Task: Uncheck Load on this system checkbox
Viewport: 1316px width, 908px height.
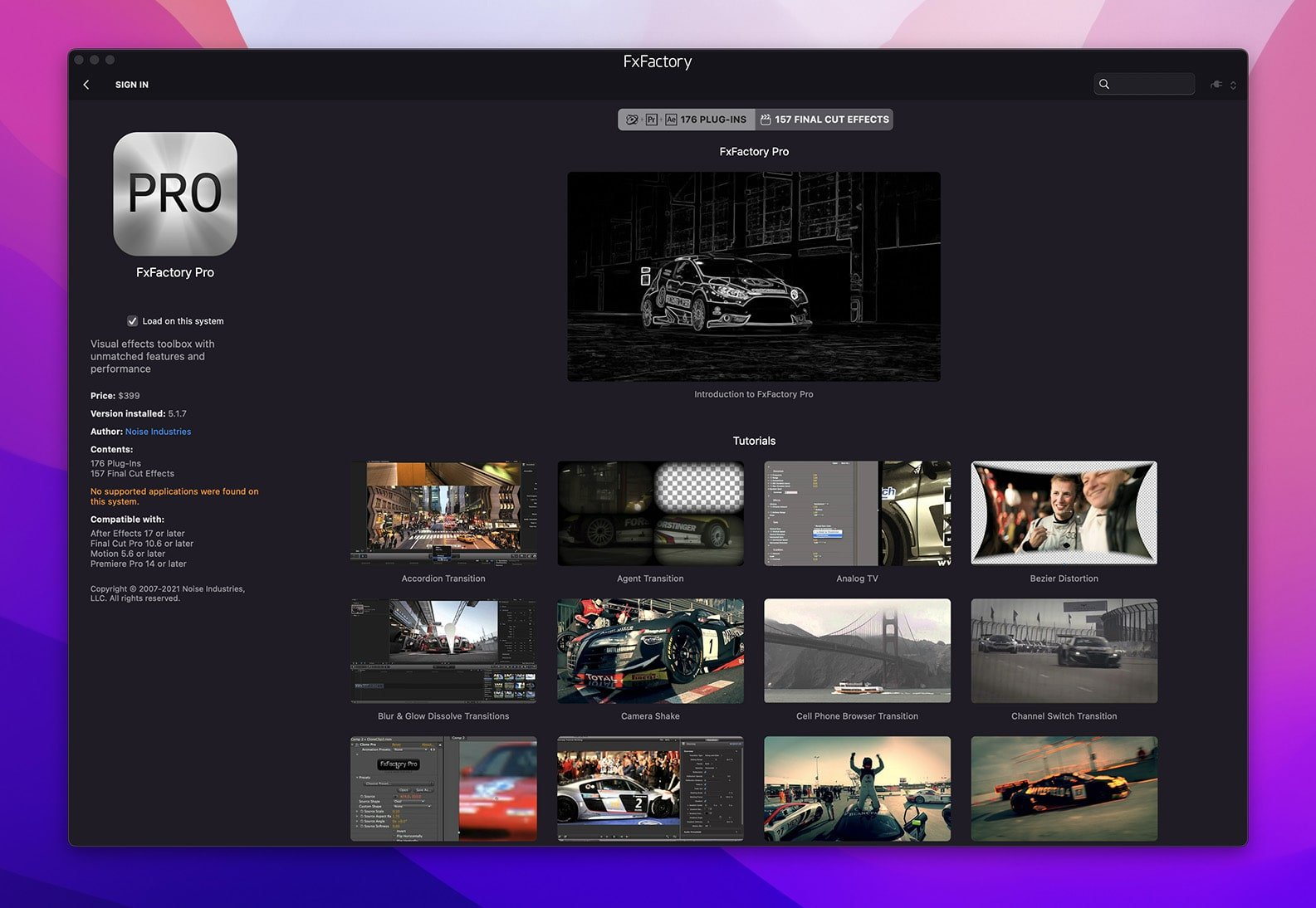Action: (132, 321)
